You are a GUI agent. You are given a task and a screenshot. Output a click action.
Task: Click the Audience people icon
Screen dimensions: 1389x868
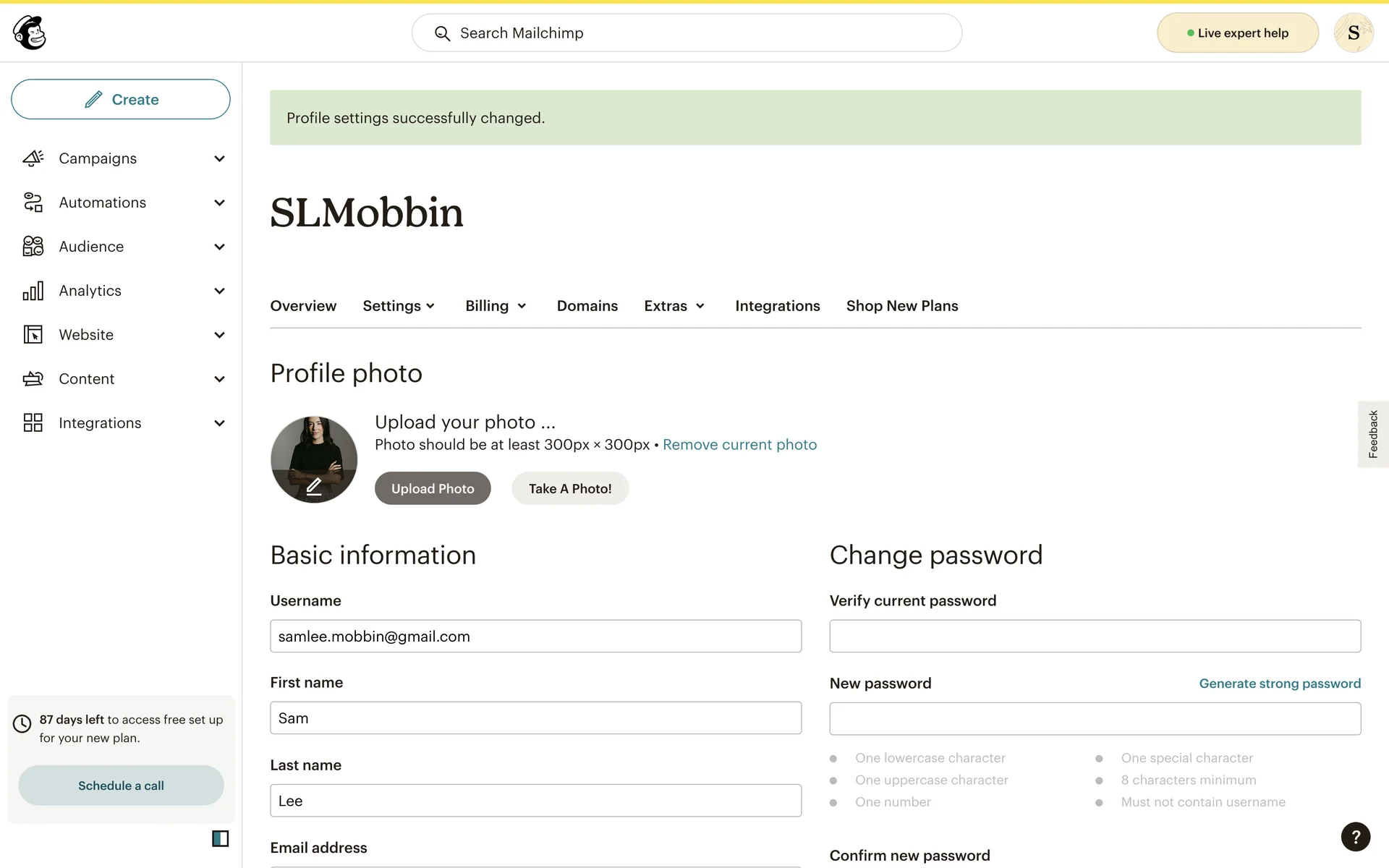click(x=33, y=247)
